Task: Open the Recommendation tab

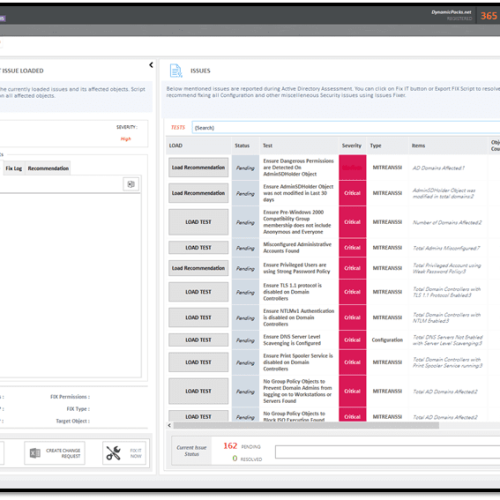Action: (48, 168)
